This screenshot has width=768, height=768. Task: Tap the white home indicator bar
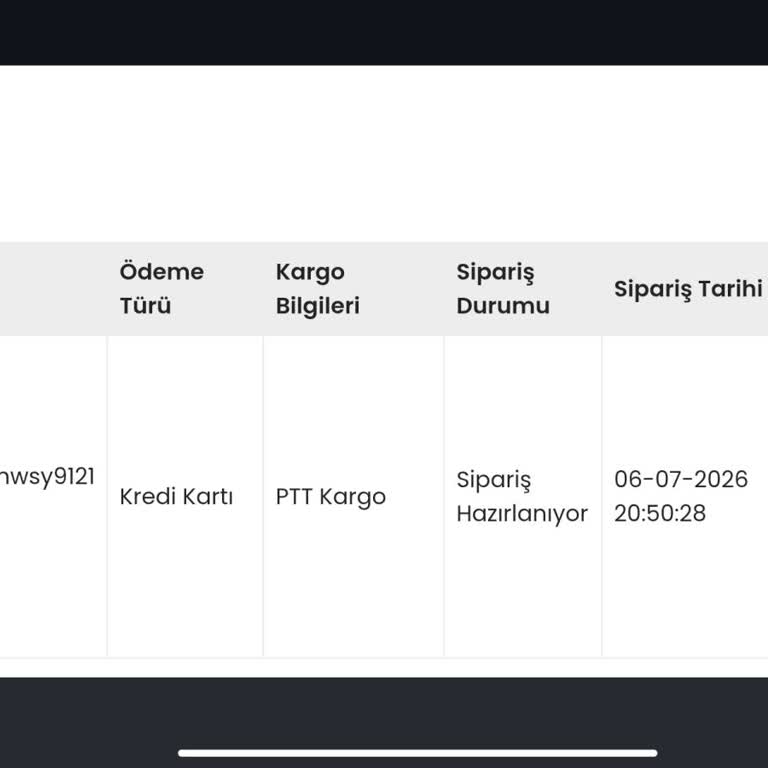[x=417, y=753]
